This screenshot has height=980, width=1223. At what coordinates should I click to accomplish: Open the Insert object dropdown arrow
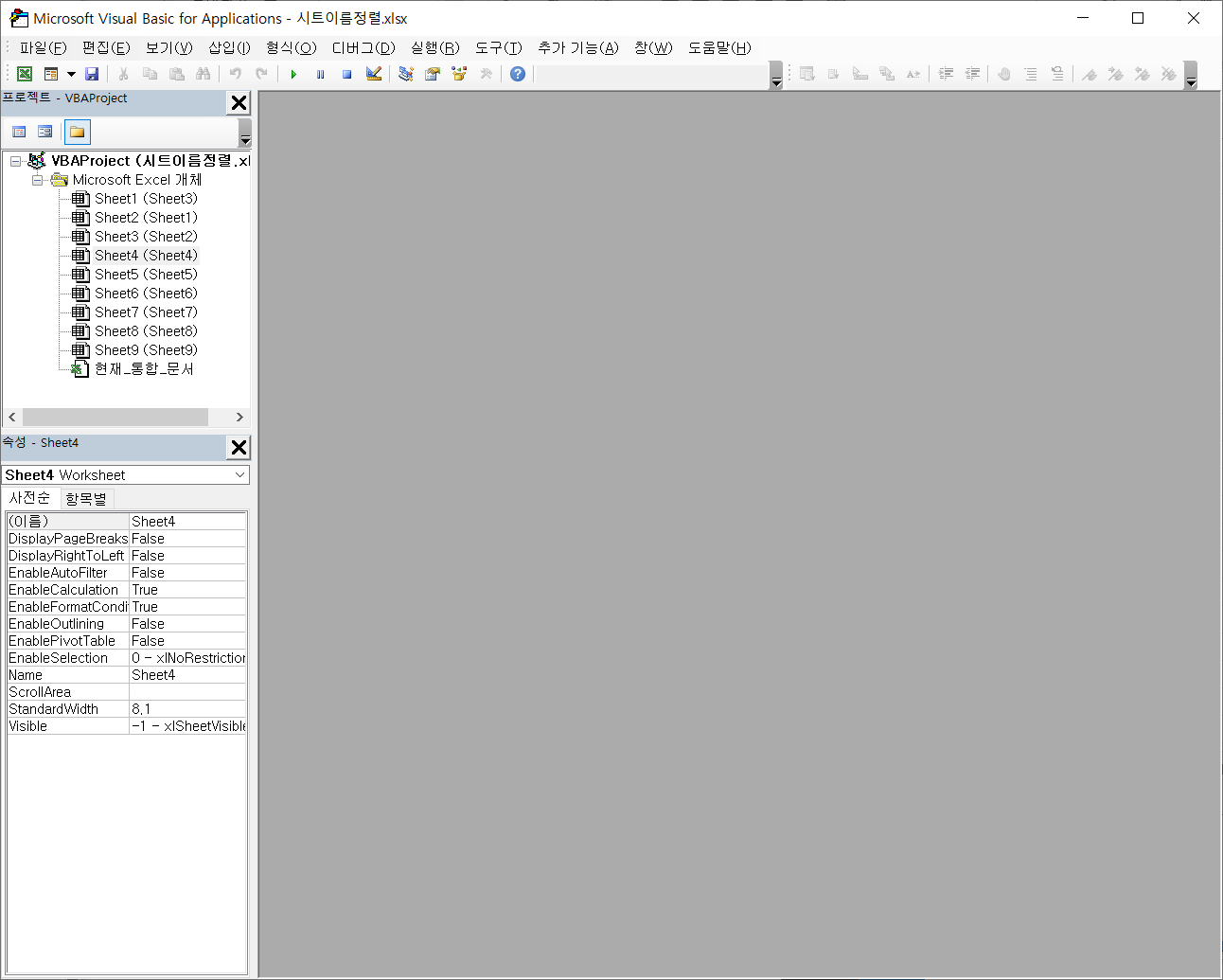point(71,74)
